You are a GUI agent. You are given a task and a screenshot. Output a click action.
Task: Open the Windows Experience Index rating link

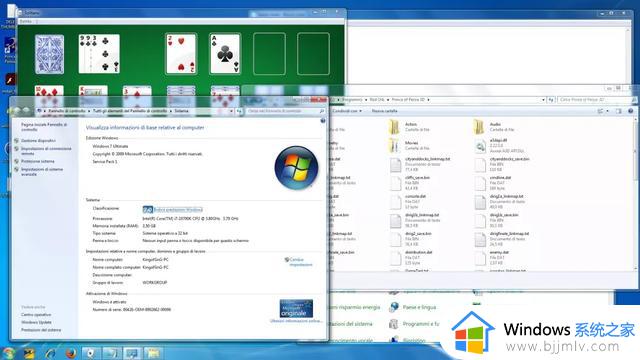[178, 209]
